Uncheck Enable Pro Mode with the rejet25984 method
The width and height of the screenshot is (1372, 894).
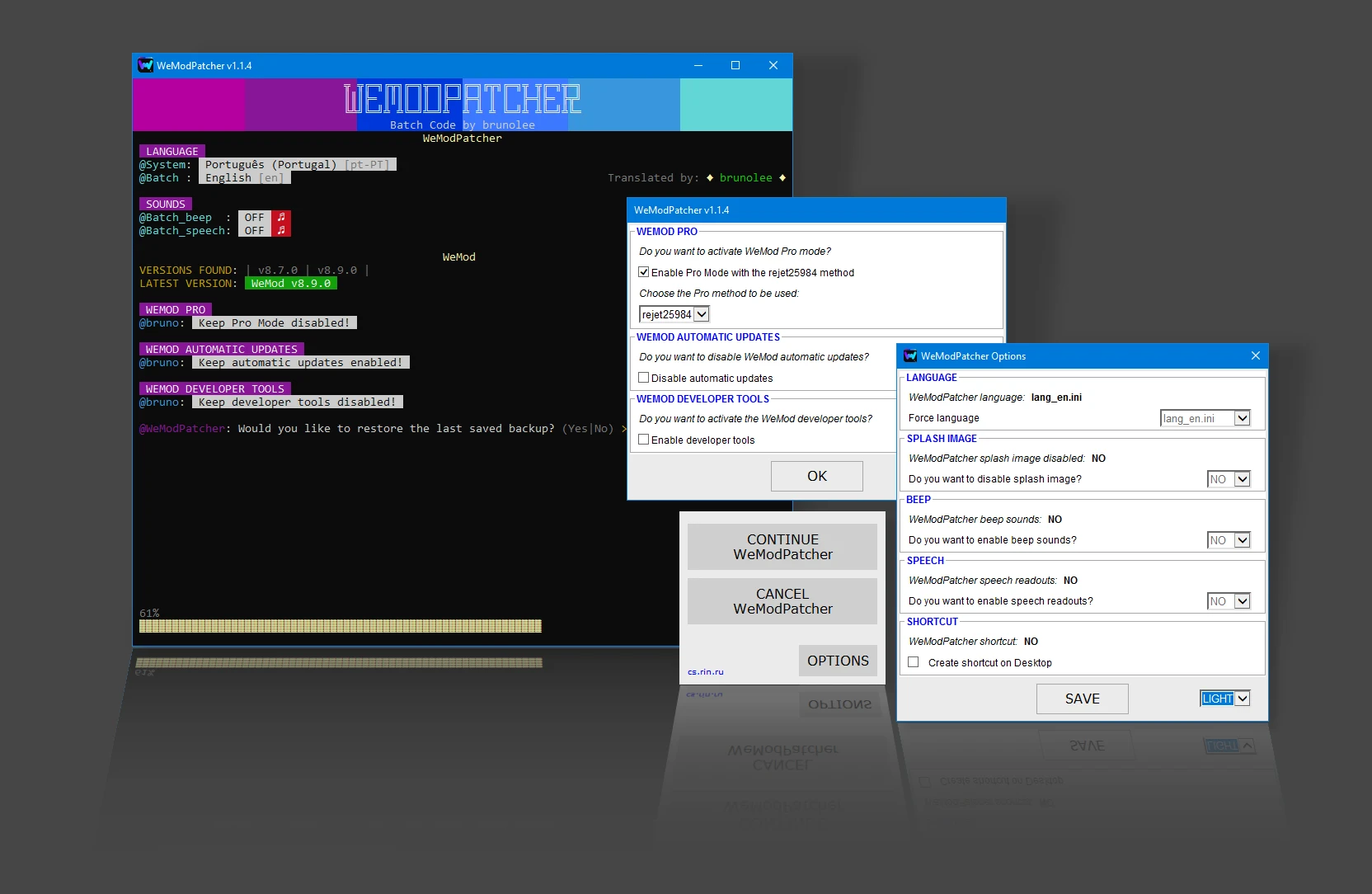point(643,272)
